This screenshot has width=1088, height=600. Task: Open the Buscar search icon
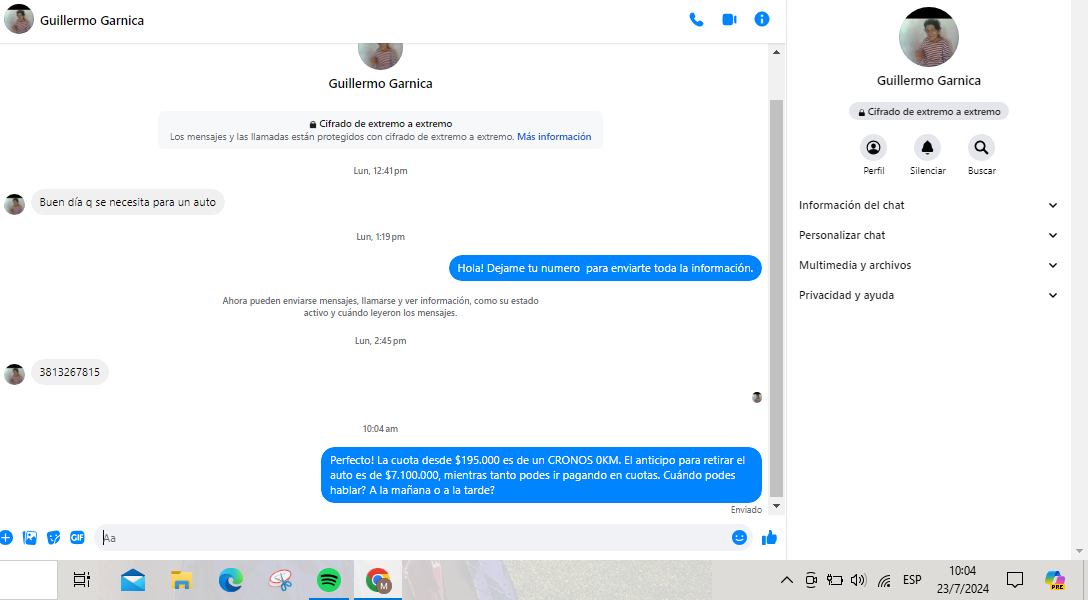point(981,148)
